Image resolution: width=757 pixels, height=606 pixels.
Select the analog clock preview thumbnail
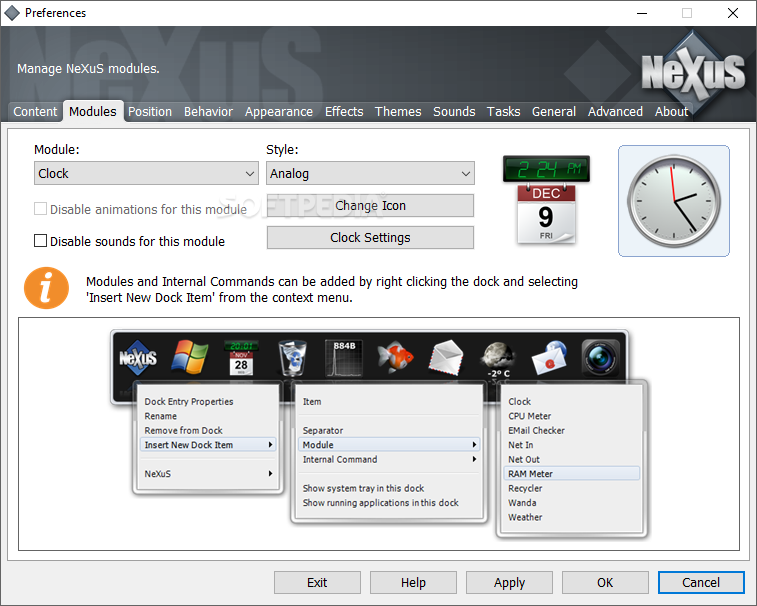[673, 201]
